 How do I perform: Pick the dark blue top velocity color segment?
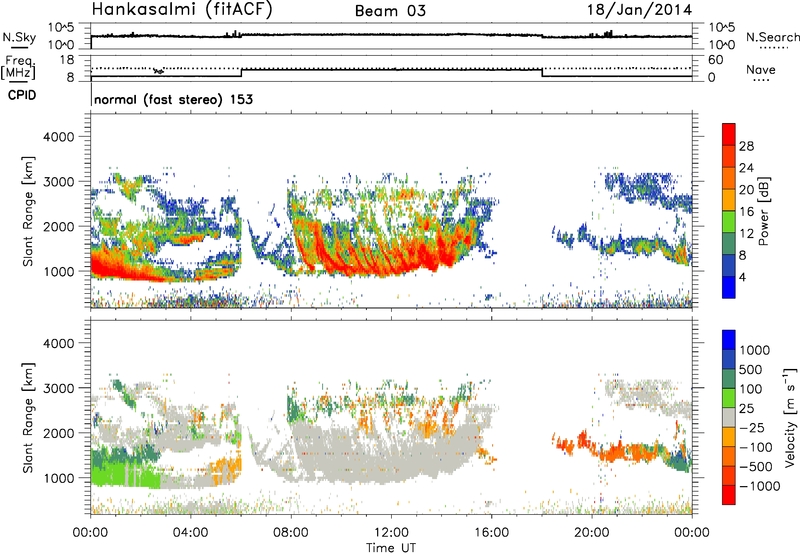pos(729,340)
